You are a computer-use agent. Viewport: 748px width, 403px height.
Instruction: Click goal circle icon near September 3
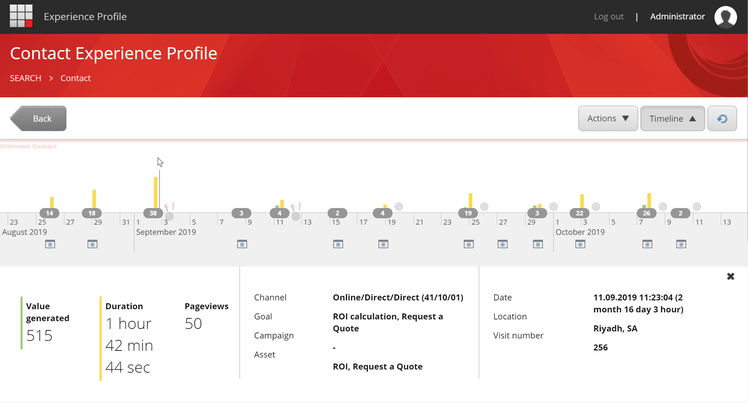point(169,217)
